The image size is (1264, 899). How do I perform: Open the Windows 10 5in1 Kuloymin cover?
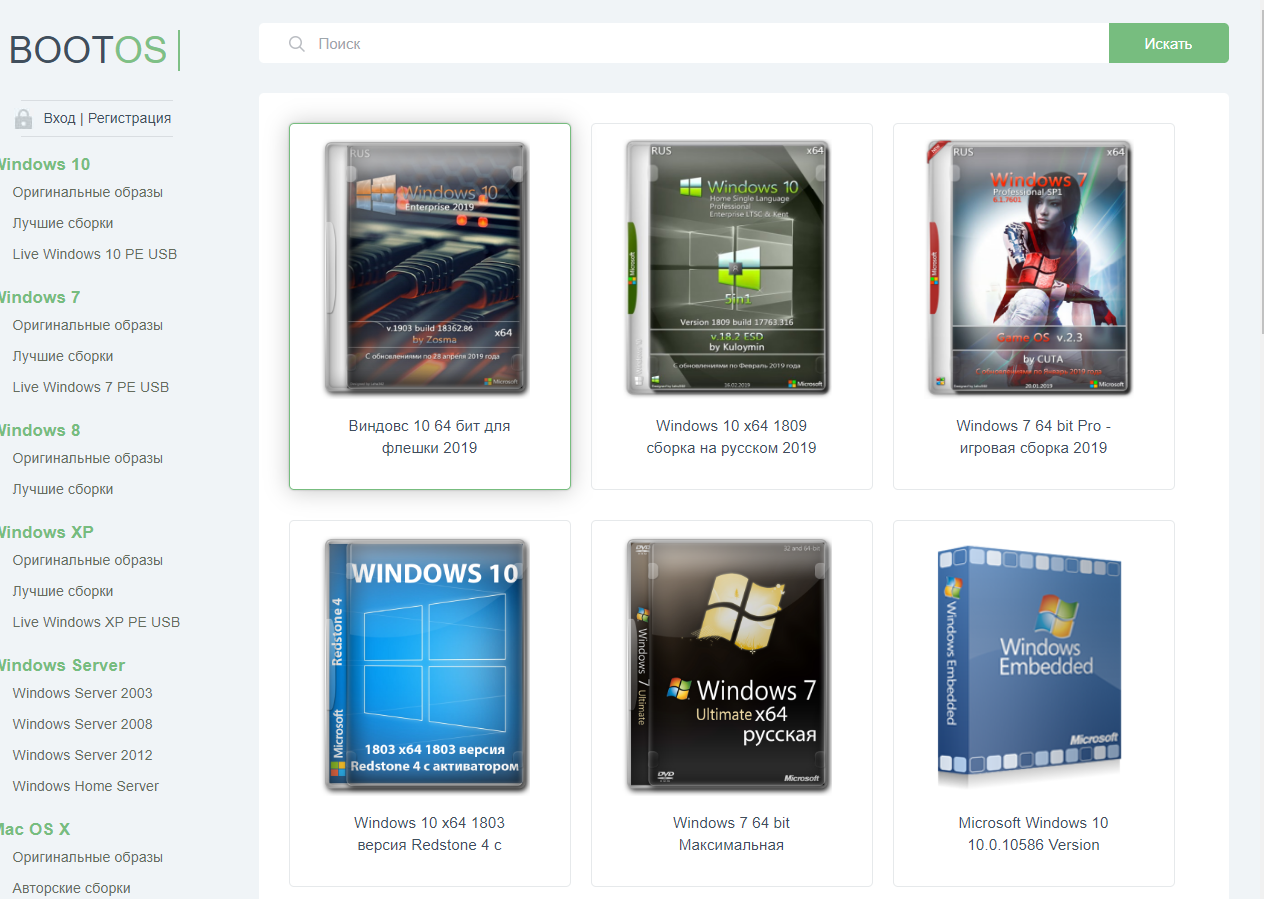coord(729,267)
